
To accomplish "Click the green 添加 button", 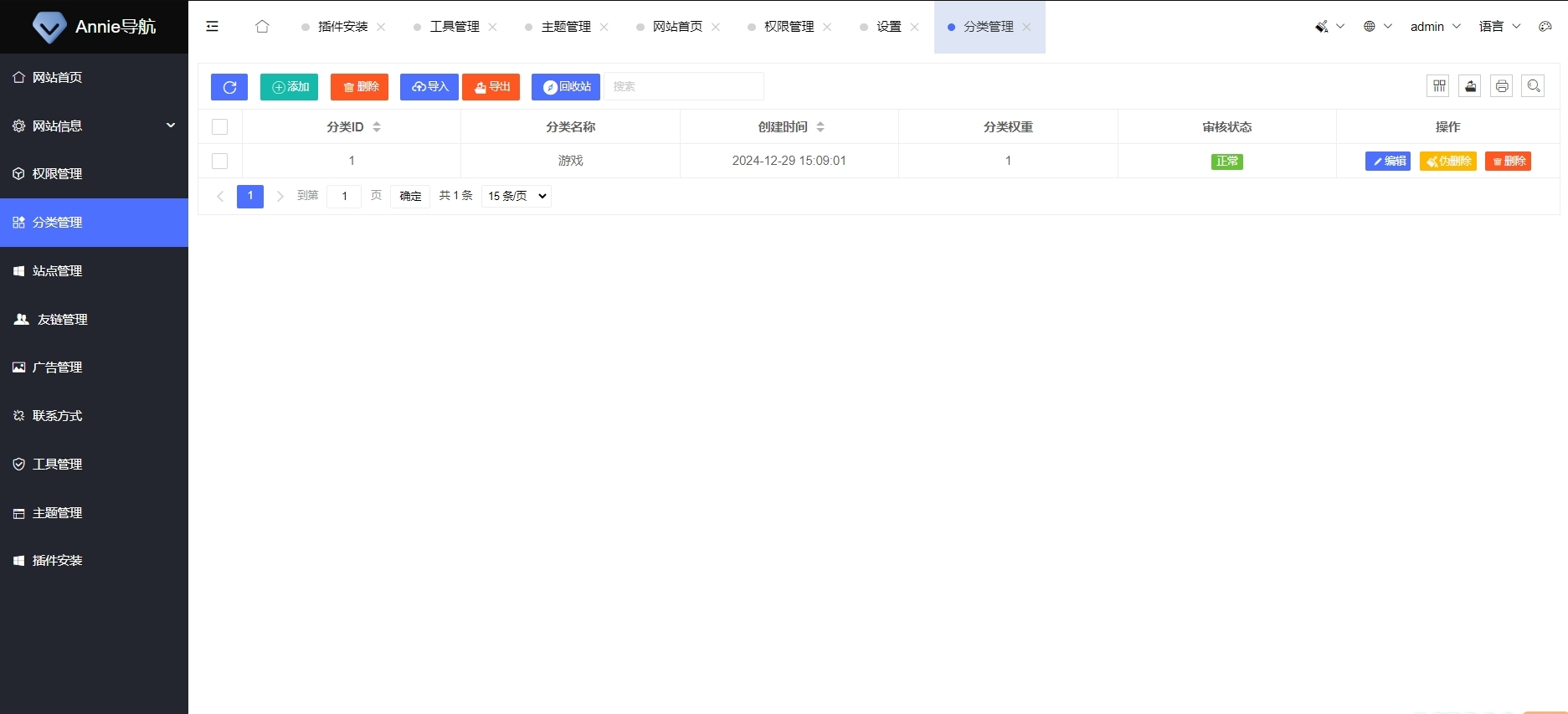I will 289,87.
